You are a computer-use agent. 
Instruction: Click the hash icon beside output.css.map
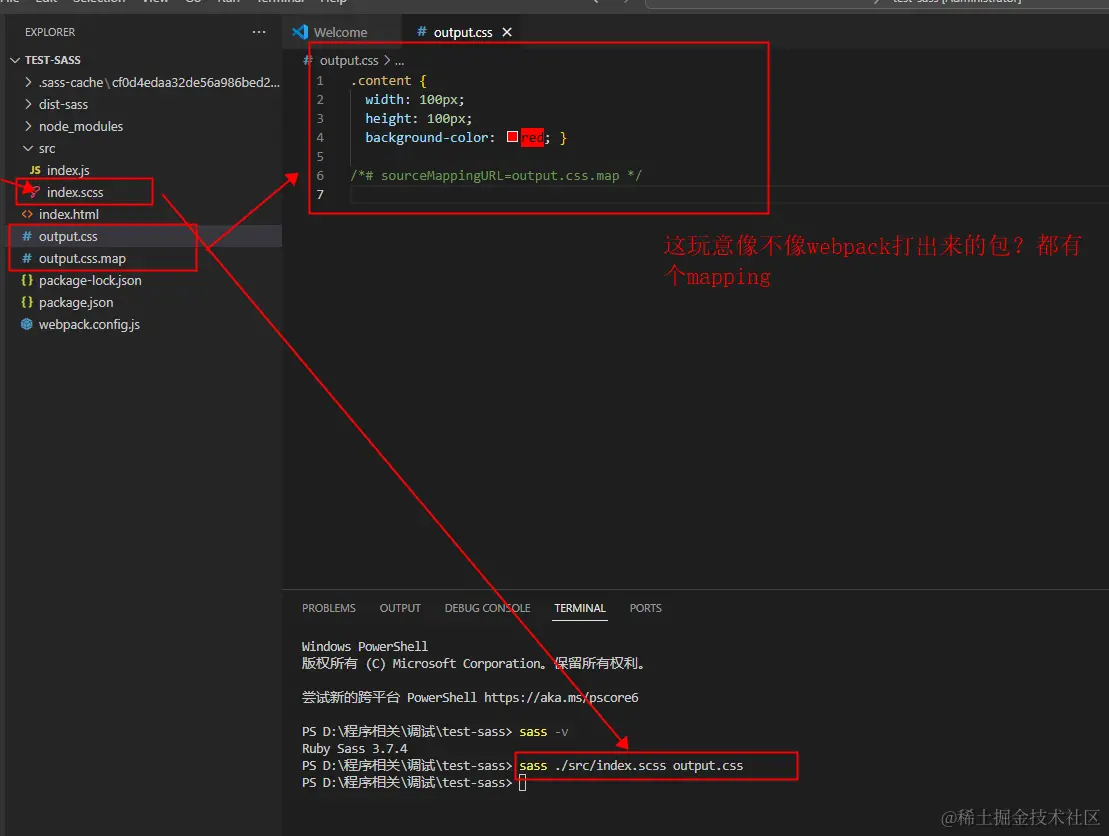(27, 258)
